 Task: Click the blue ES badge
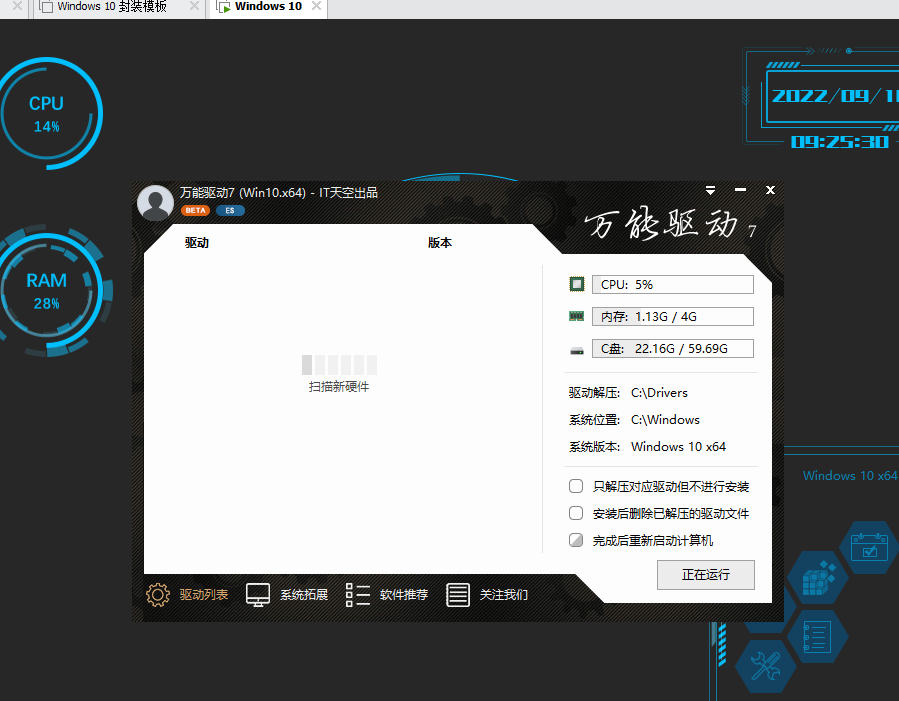pyautogui.click(x=230, y=210)
